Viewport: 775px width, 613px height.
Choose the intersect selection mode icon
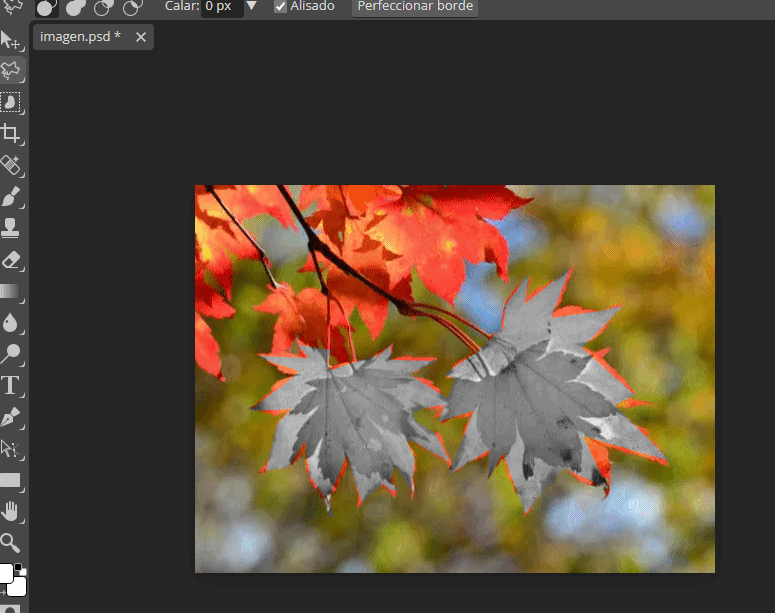click(x=132, y=7)
